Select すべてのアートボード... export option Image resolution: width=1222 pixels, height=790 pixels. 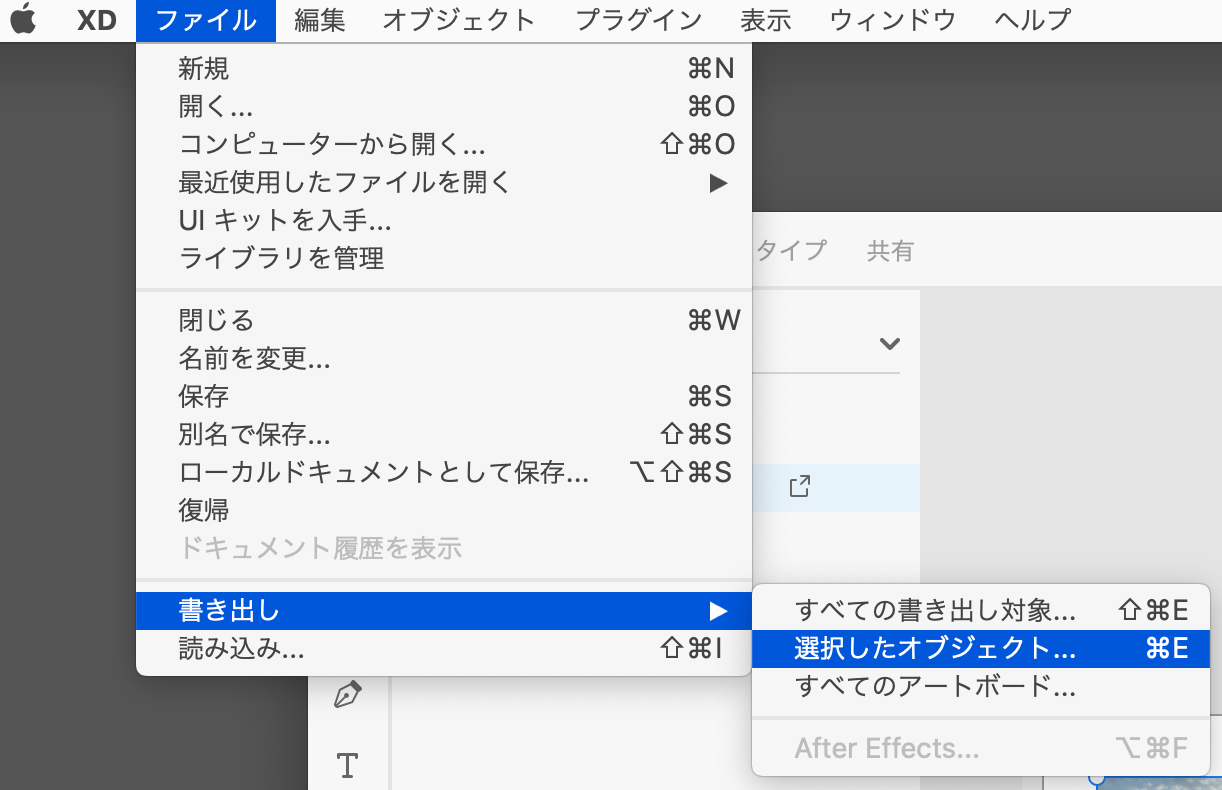click(x=981, y=686)
